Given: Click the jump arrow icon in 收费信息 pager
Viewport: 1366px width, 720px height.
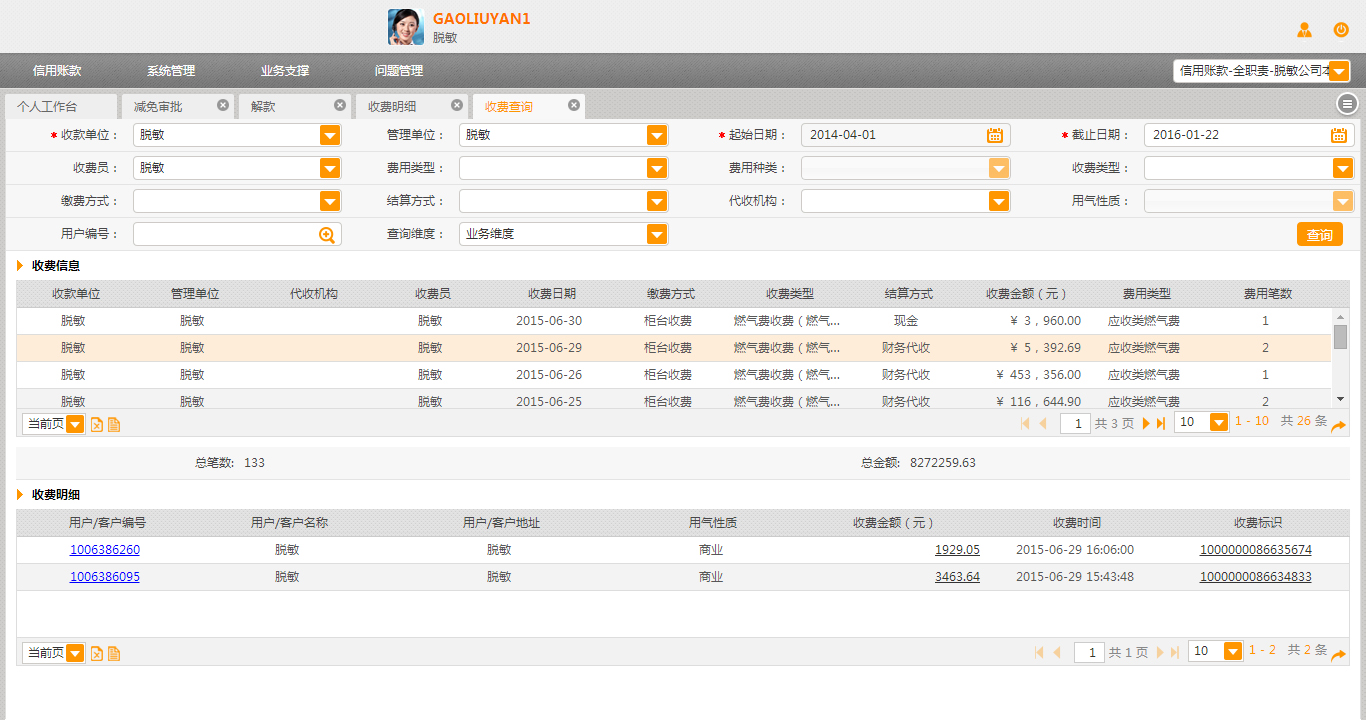Looking at the screenshot, I should pos(1338,425).
